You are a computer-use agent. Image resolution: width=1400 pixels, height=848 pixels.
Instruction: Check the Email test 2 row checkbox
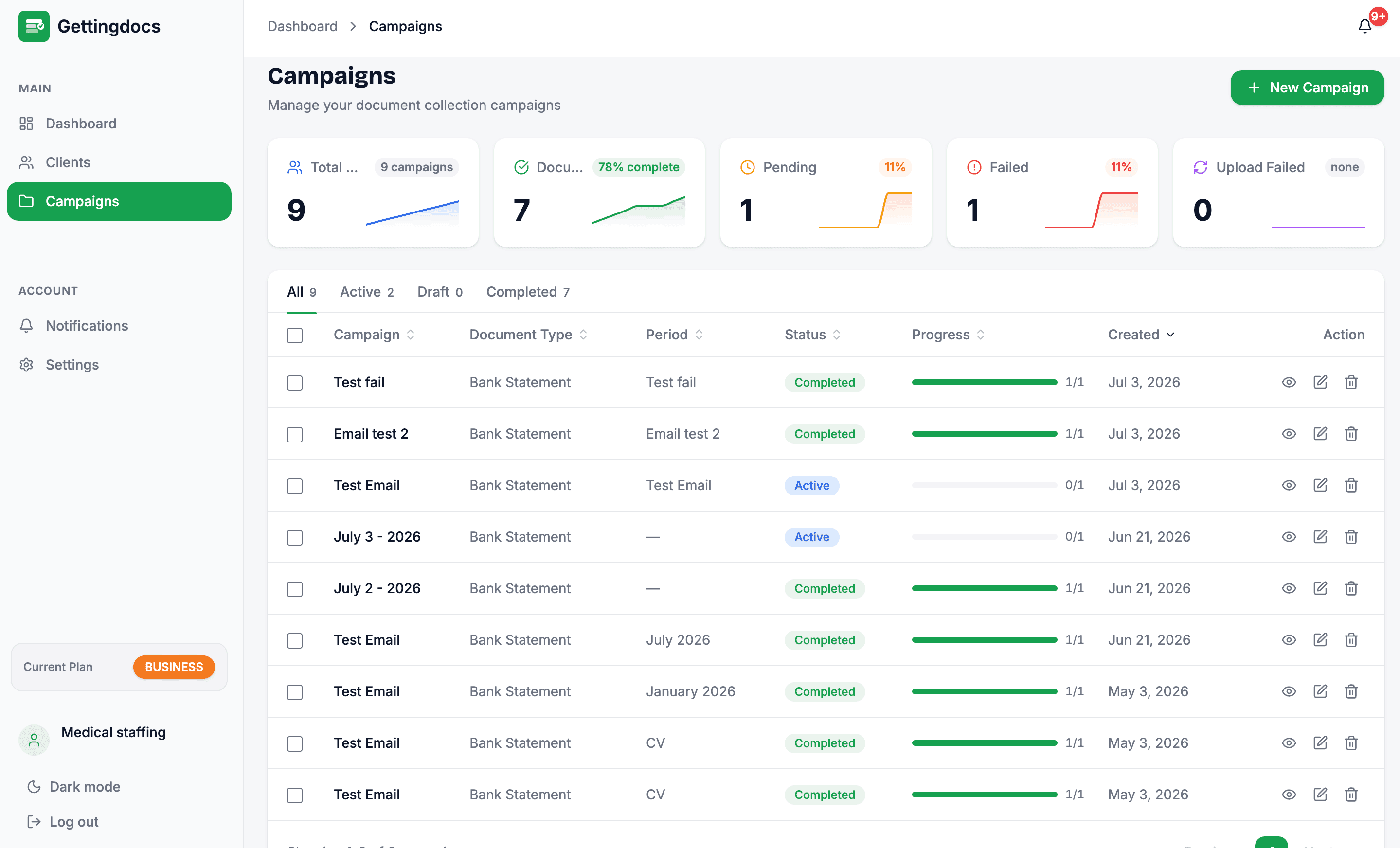click(294, 435)
